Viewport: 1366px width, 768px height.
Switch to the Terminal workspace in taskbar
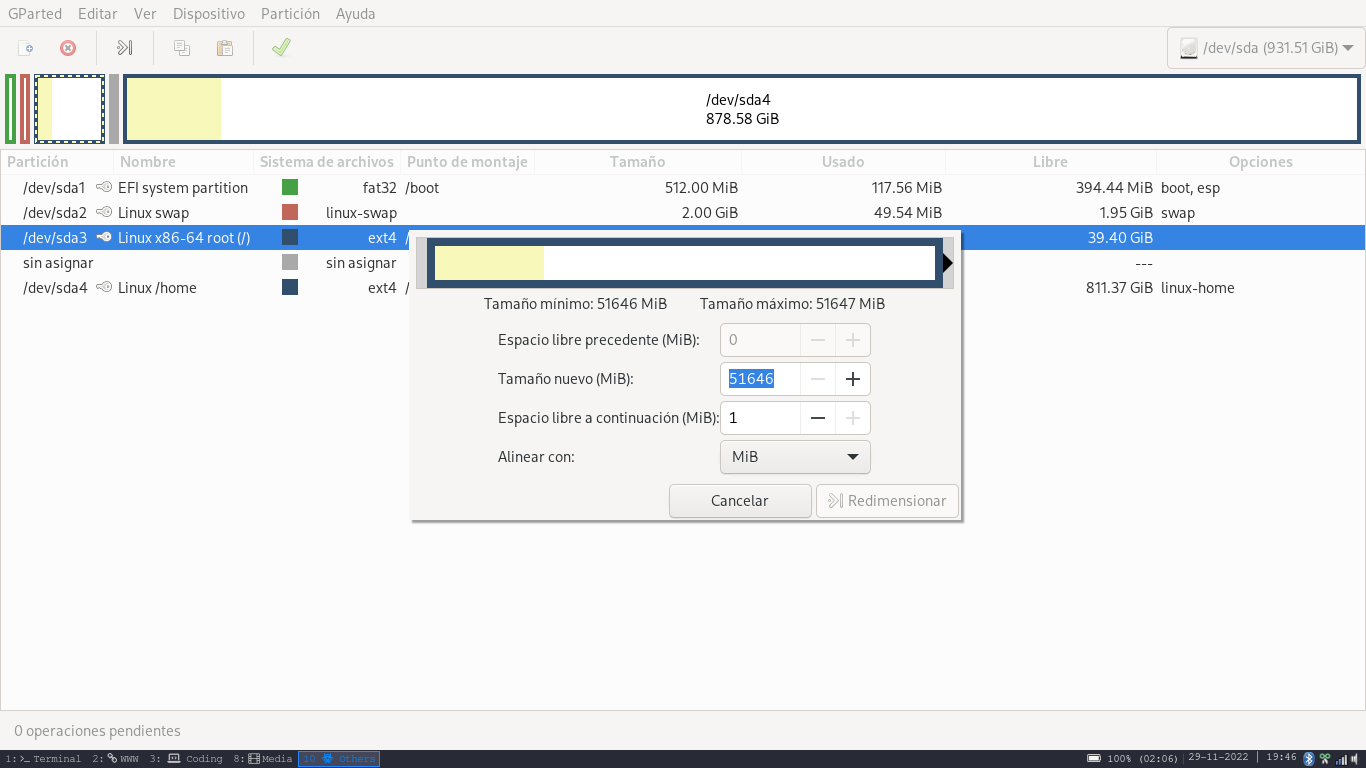point(44,759)
